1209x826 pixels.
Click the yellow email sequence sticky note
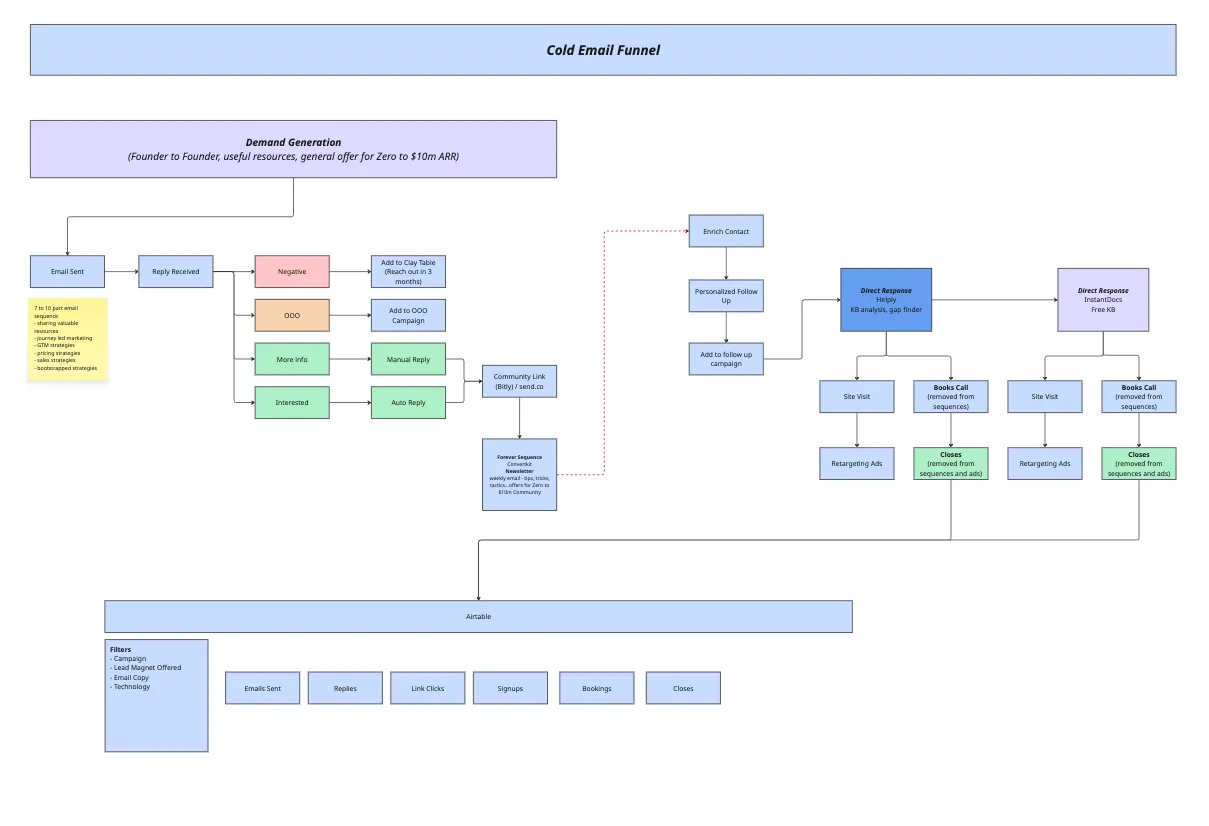tap(67, 339)
